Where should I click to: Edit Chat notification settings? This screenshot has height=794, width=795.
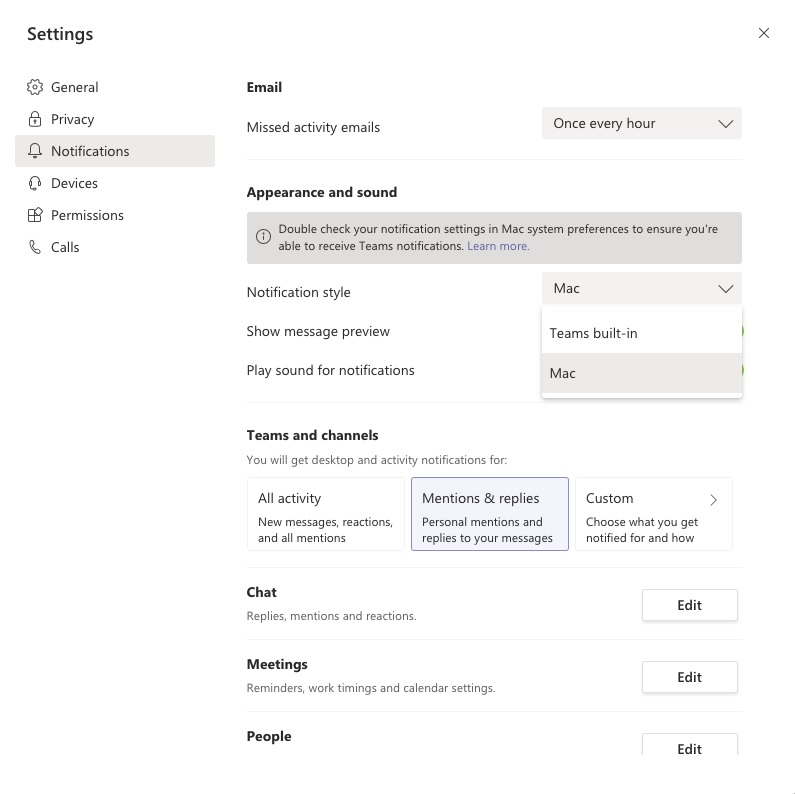tap(690, 605)
